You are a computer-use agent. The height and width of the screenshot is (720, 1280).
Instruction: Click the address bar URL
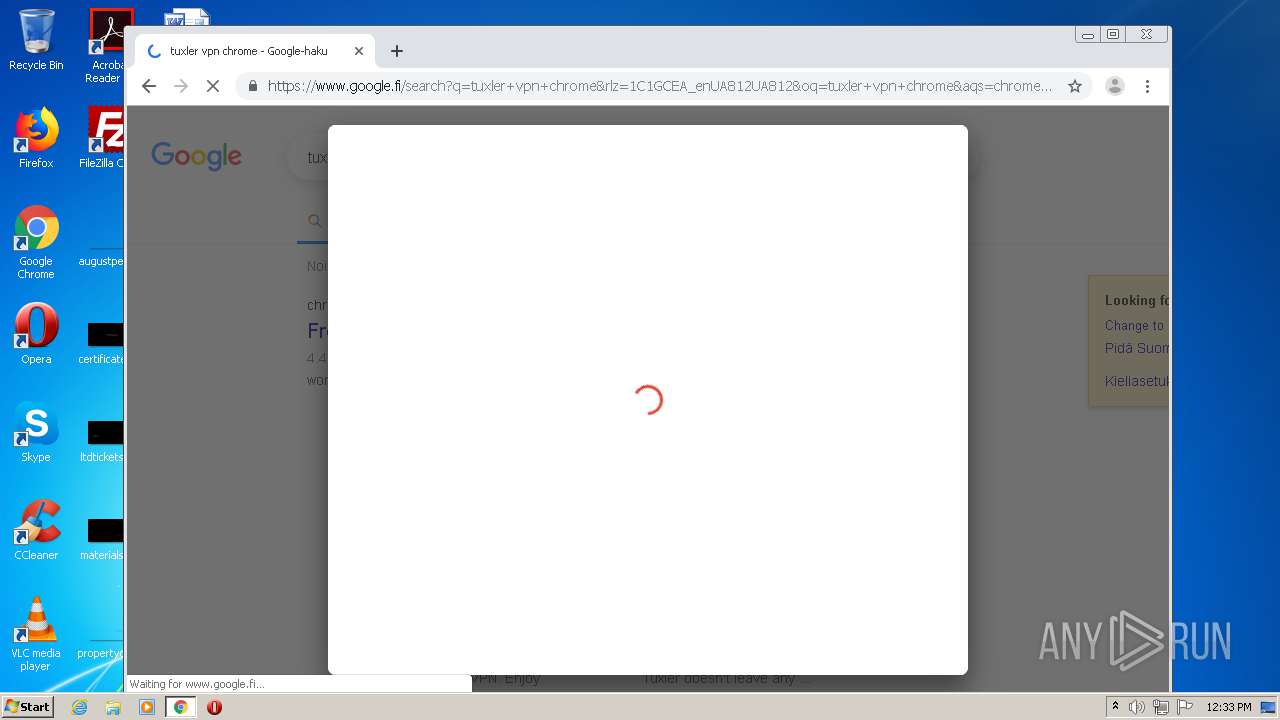[660, 86]
